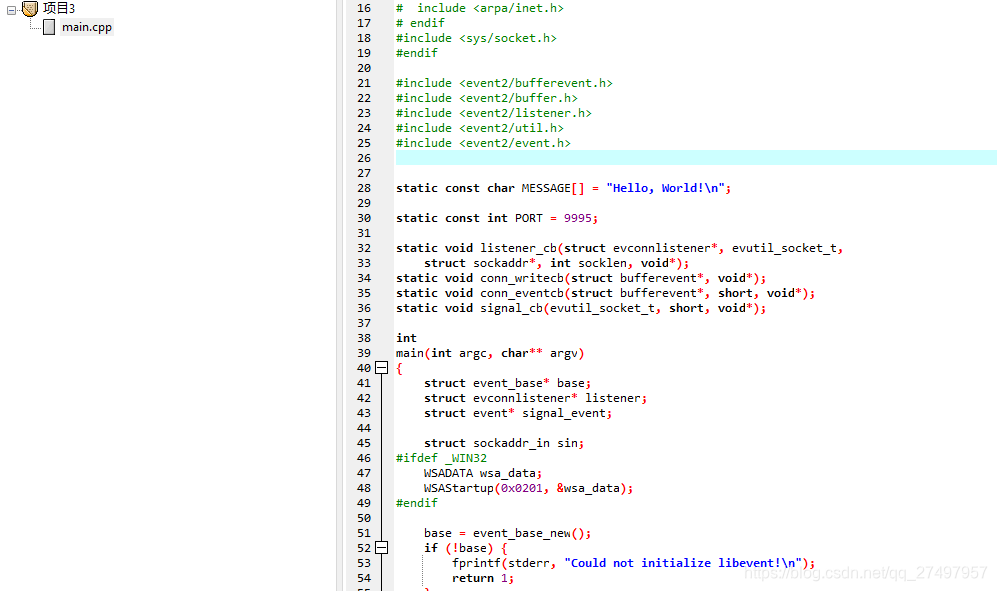Image resolution: width=997 pixels, height=591 pixels.
Task: Click the _WIN32 macro on line 46
Action: 466,458
